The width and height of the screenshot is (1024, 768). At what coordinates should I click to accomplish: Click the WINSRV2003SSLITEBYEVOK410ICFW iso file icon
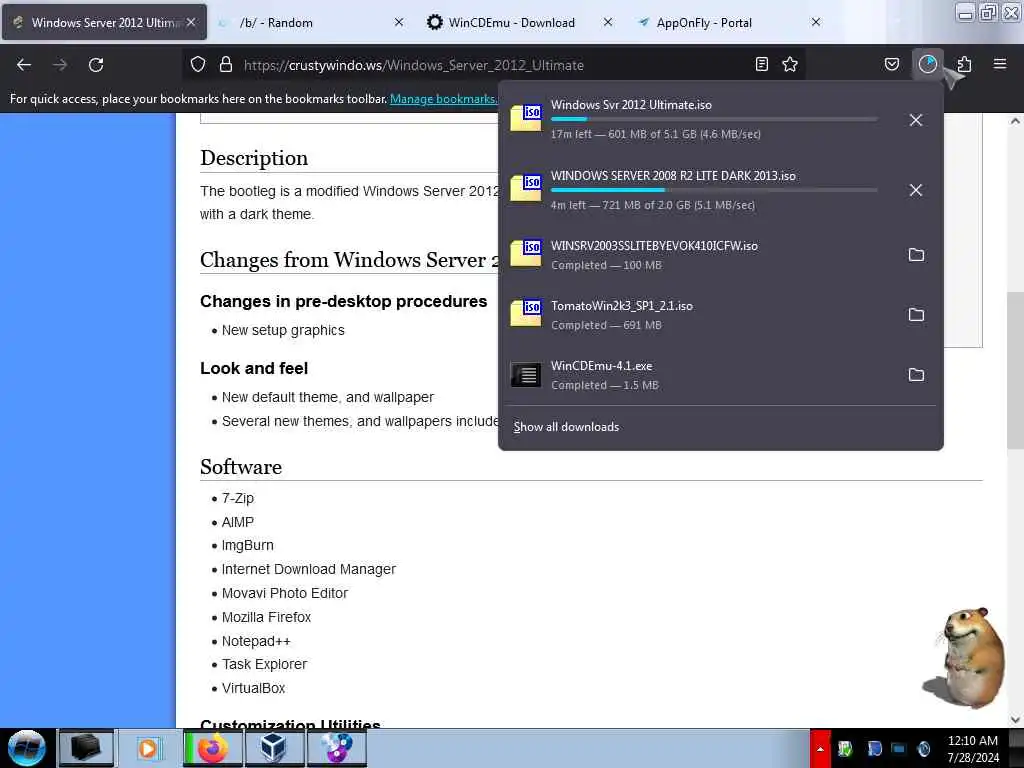point(526,253)
